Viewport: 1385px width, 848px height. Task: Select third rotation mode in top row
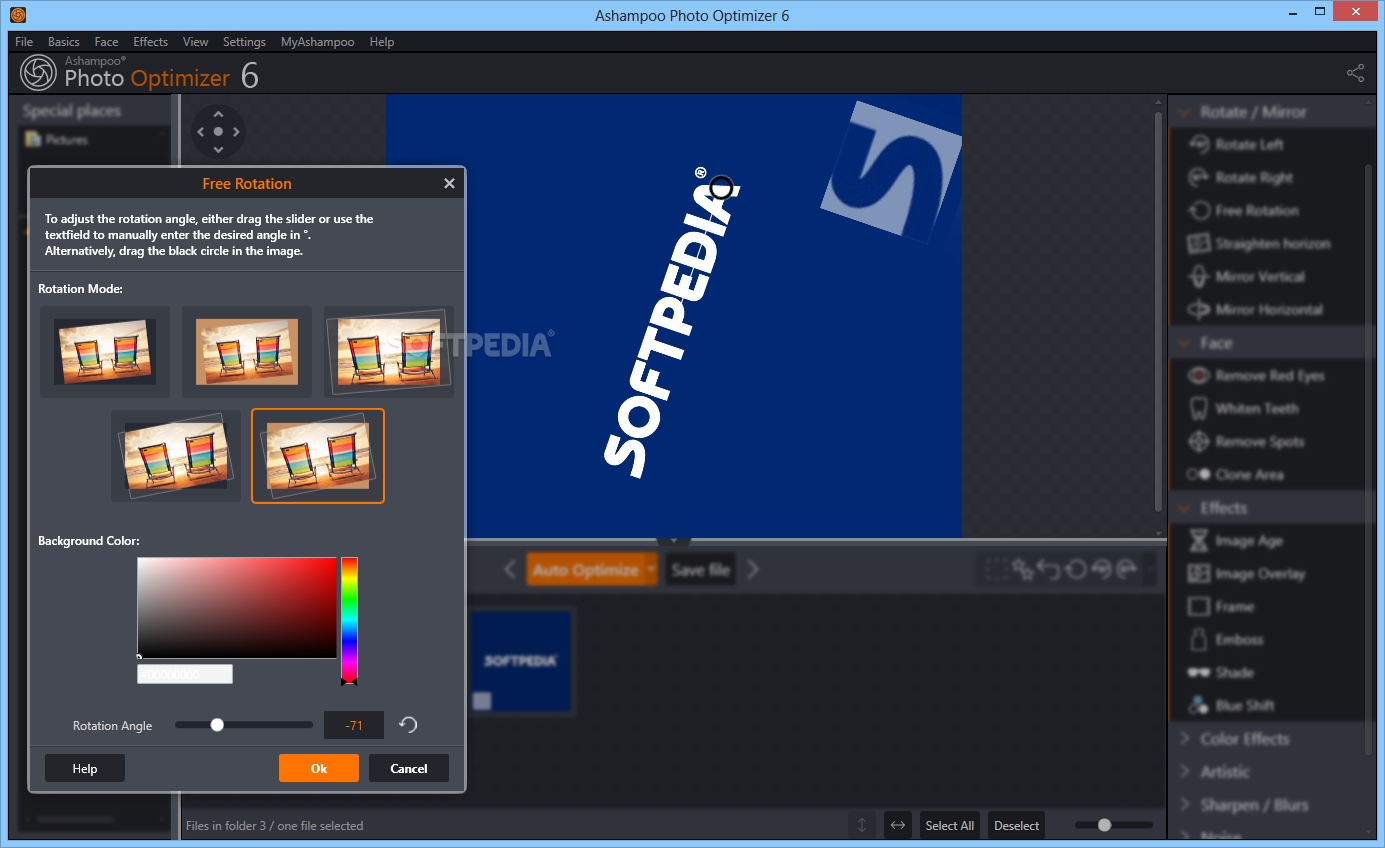click(x=389, y=352)
